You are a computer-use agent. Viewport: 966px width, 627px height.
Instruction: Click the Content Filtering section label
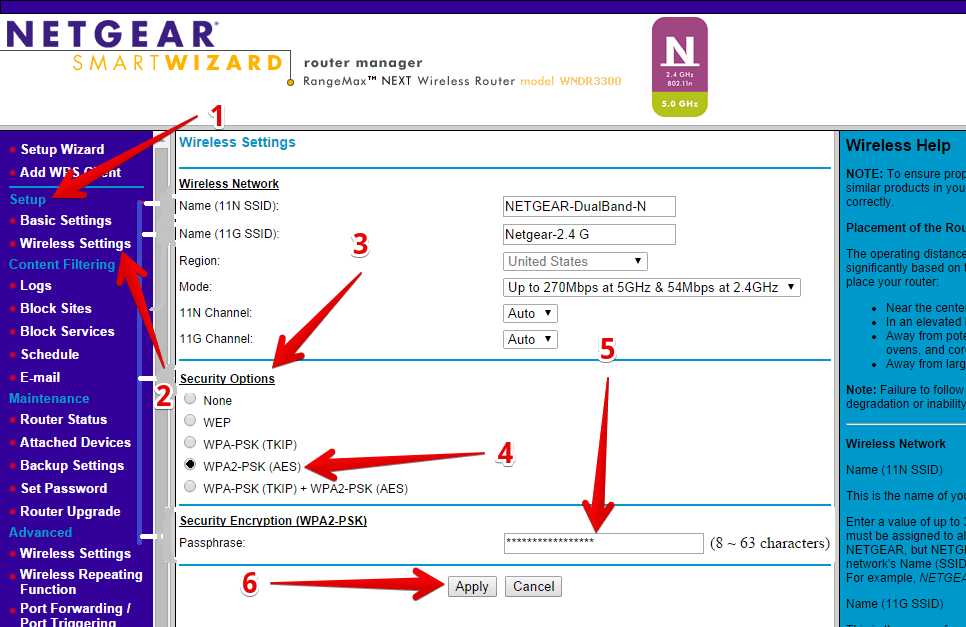point(62,265)
